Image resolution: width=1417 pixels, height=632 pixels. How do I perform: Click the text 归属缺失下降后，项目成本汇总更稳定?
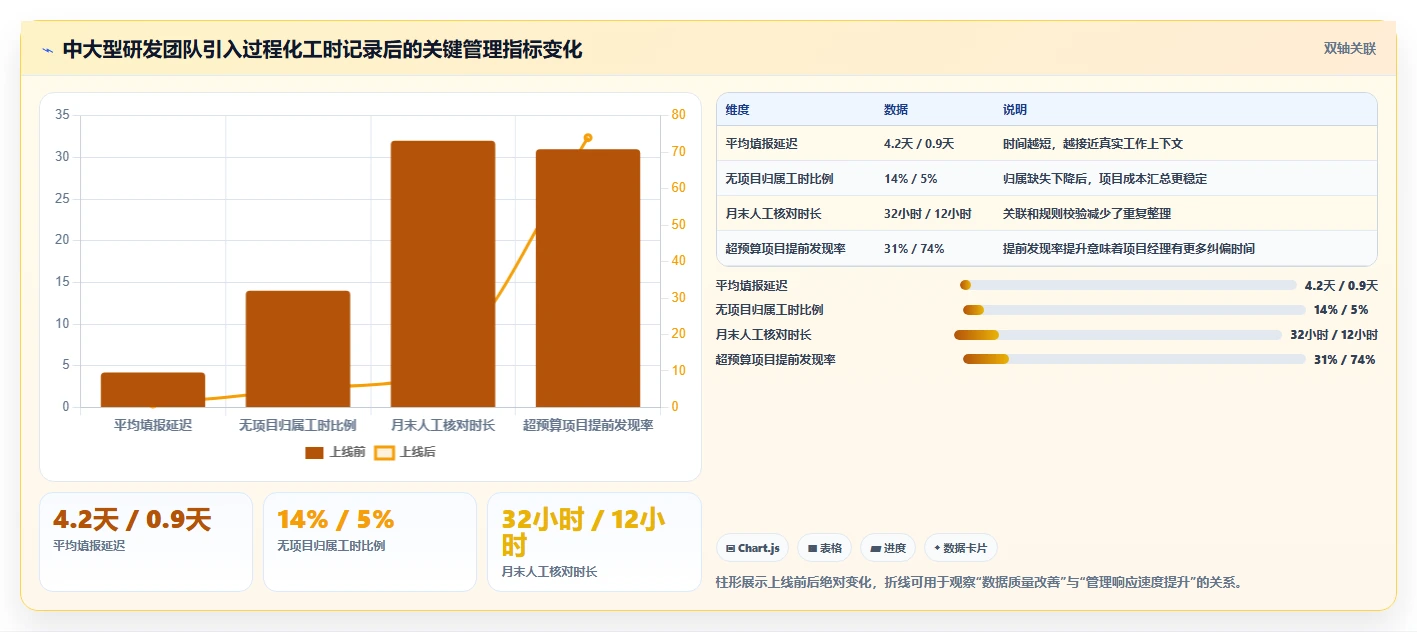click(x=1105, y=179)
